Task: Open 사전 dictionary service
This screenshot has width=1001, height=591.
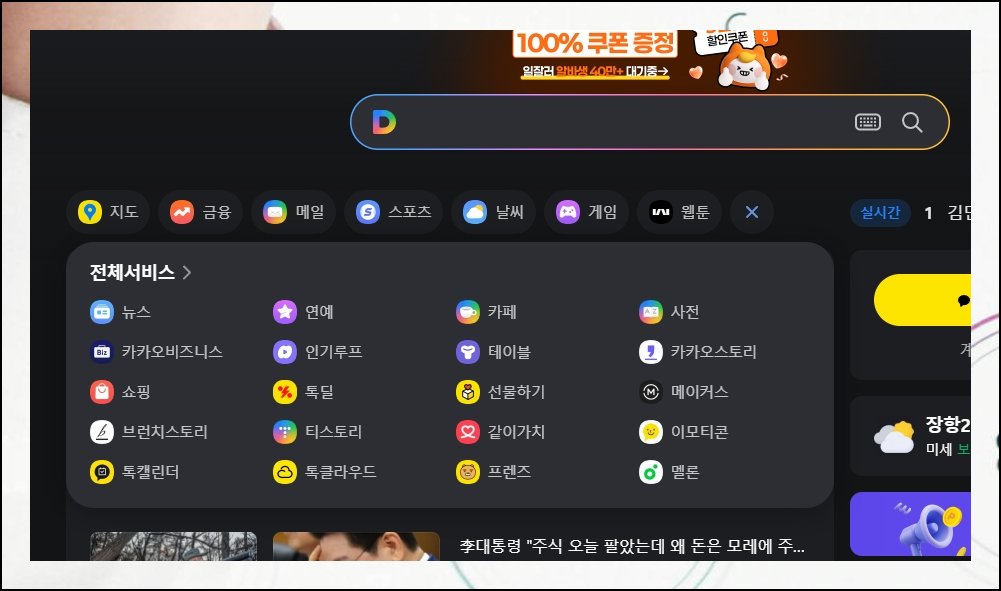Action: tap(669, 312)
